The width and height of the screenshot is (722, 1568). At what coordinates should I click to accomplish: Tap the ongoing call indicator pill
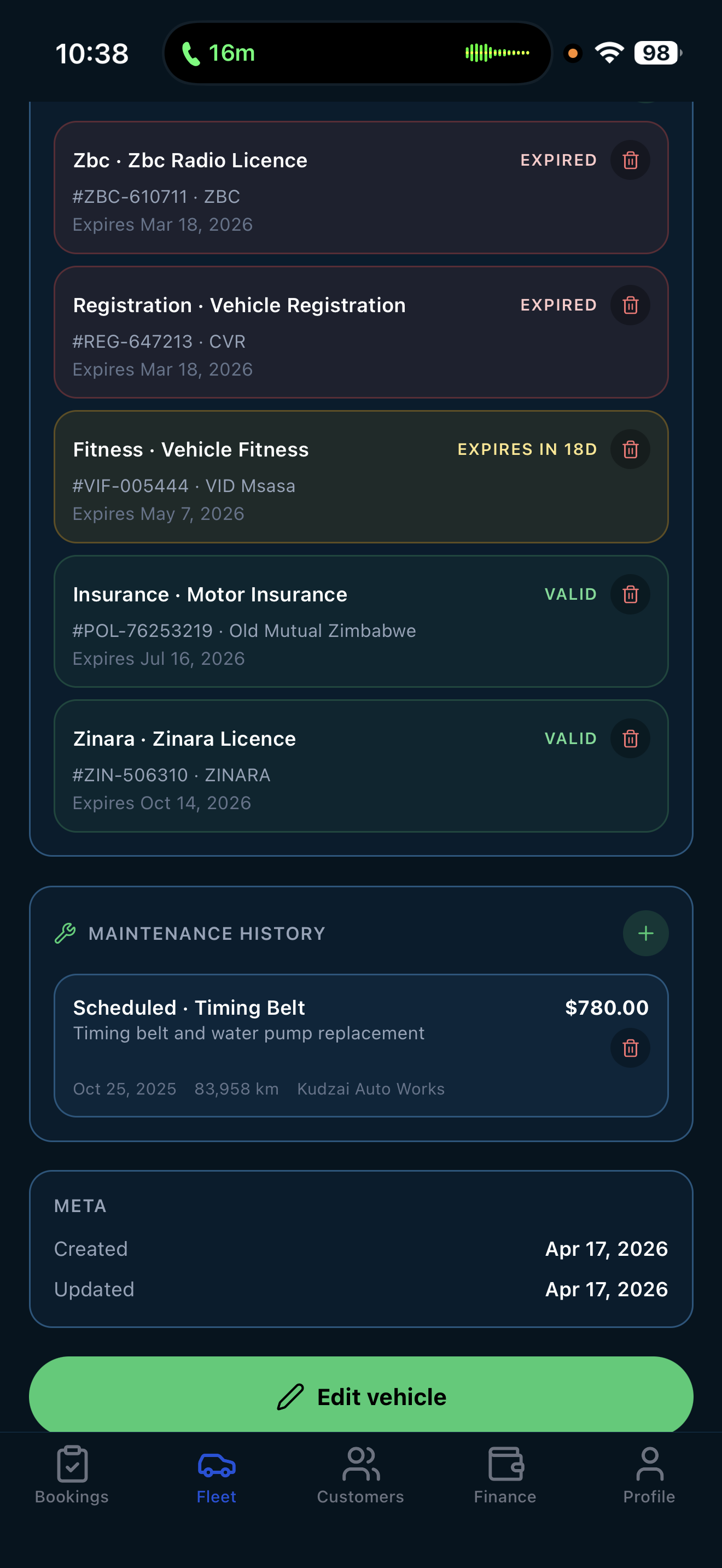[x=357, y=53]
